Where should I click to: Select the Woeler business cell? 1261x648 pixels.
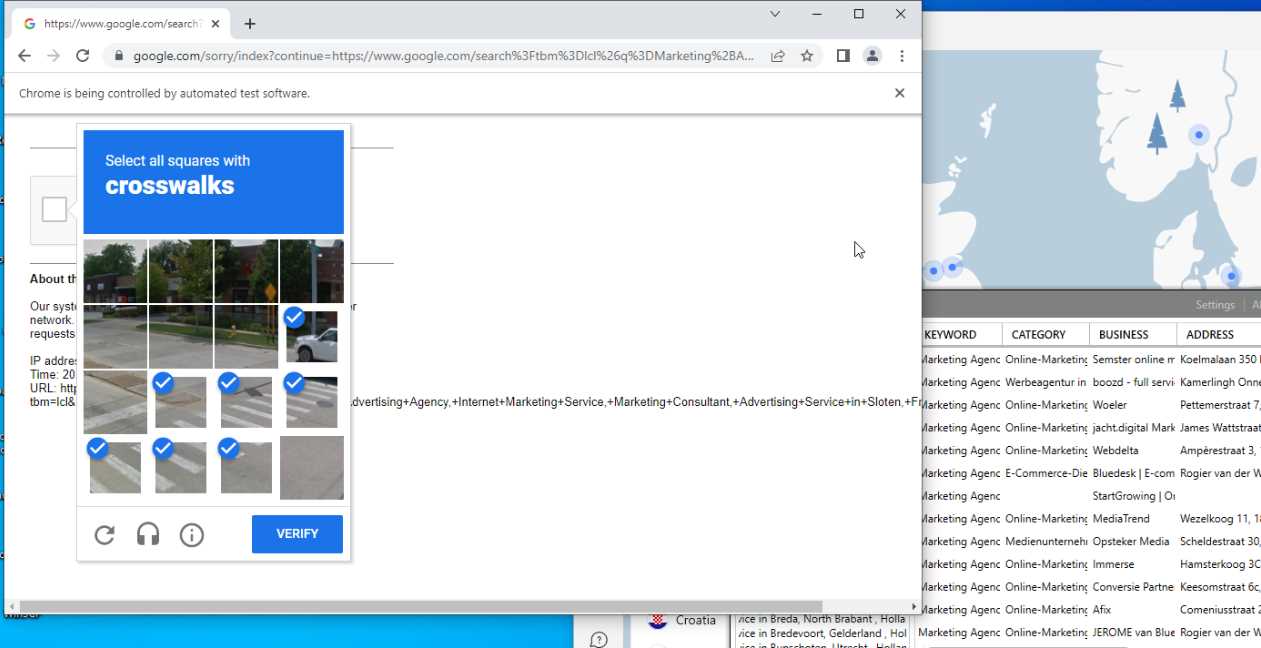coord(1134,405)
